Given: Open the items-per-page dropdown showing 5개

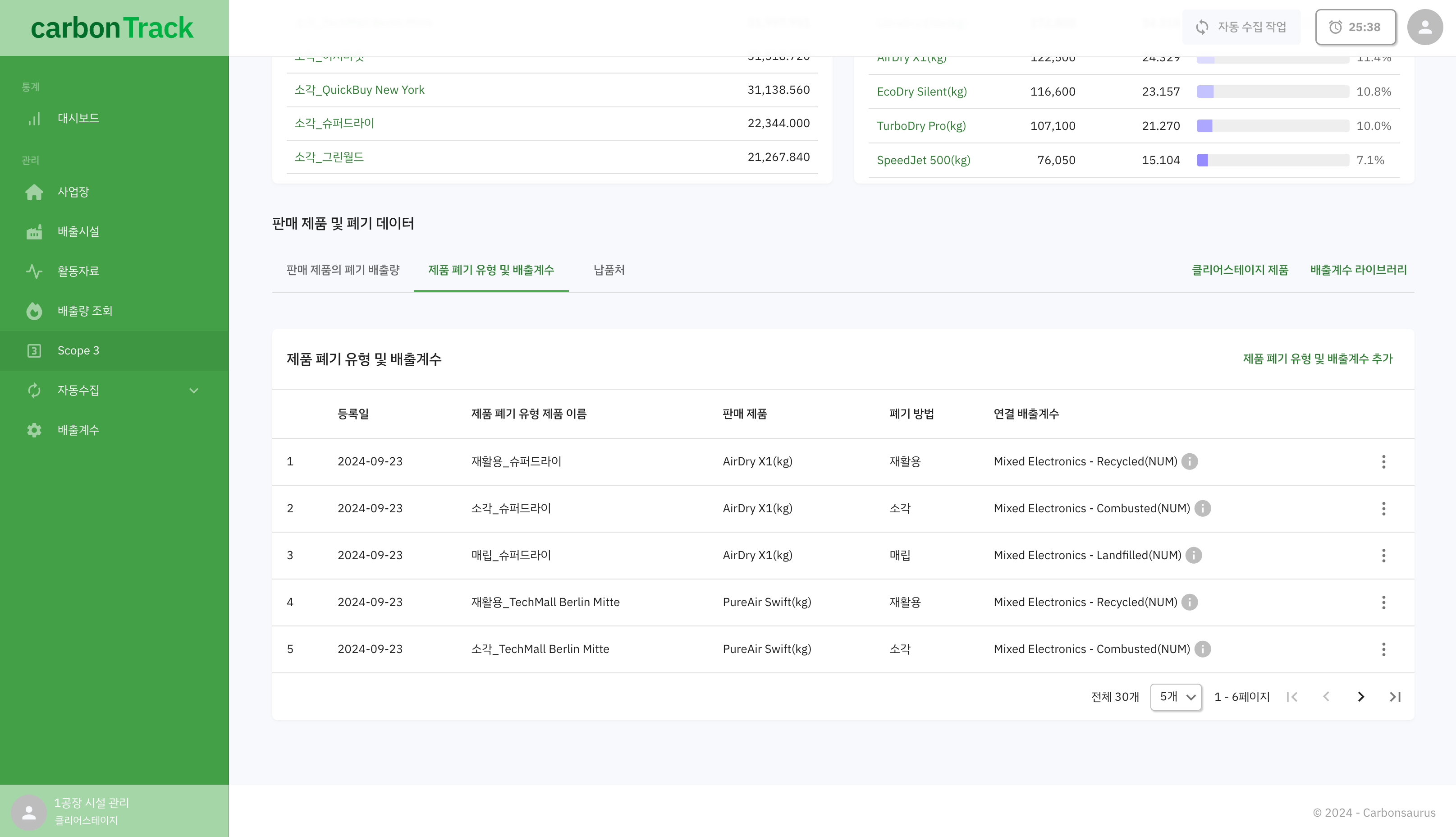Looking at the screenshot, I should click(1176, 697).
